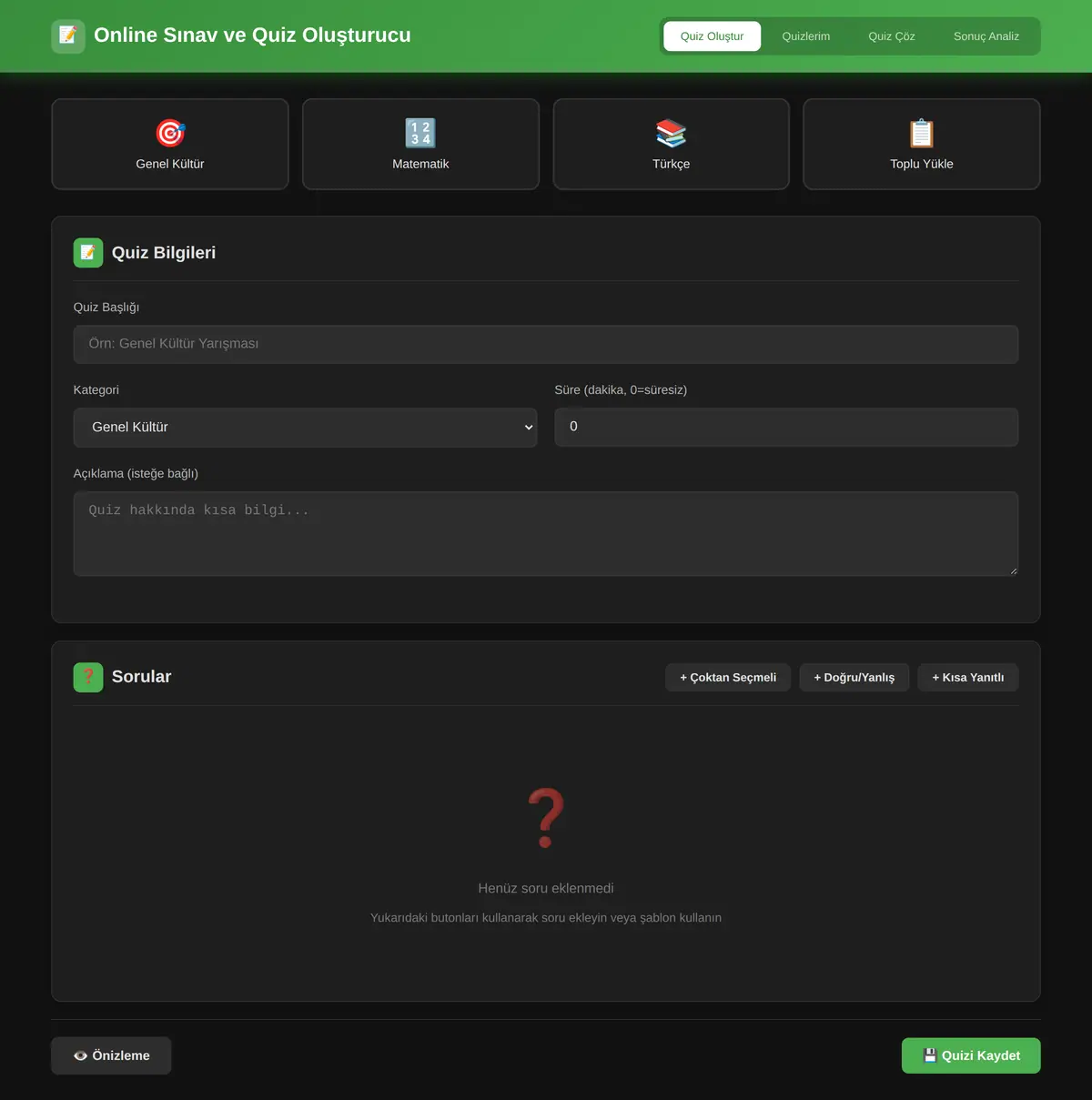Open the Önizleme preview
This screenshot has height=1100, width=1092.
tap(111, 1055)
